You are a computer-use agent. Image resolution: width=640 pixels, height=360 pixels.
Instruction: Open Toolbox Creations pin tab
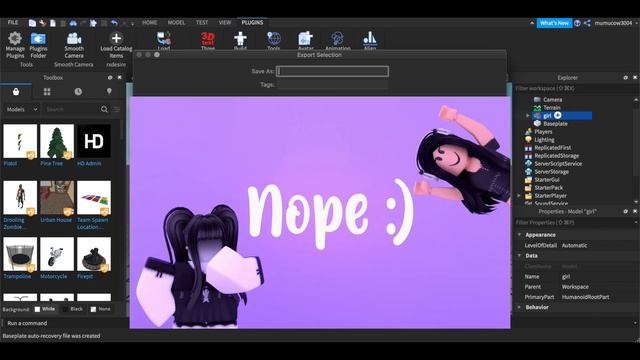pos(109,91)
